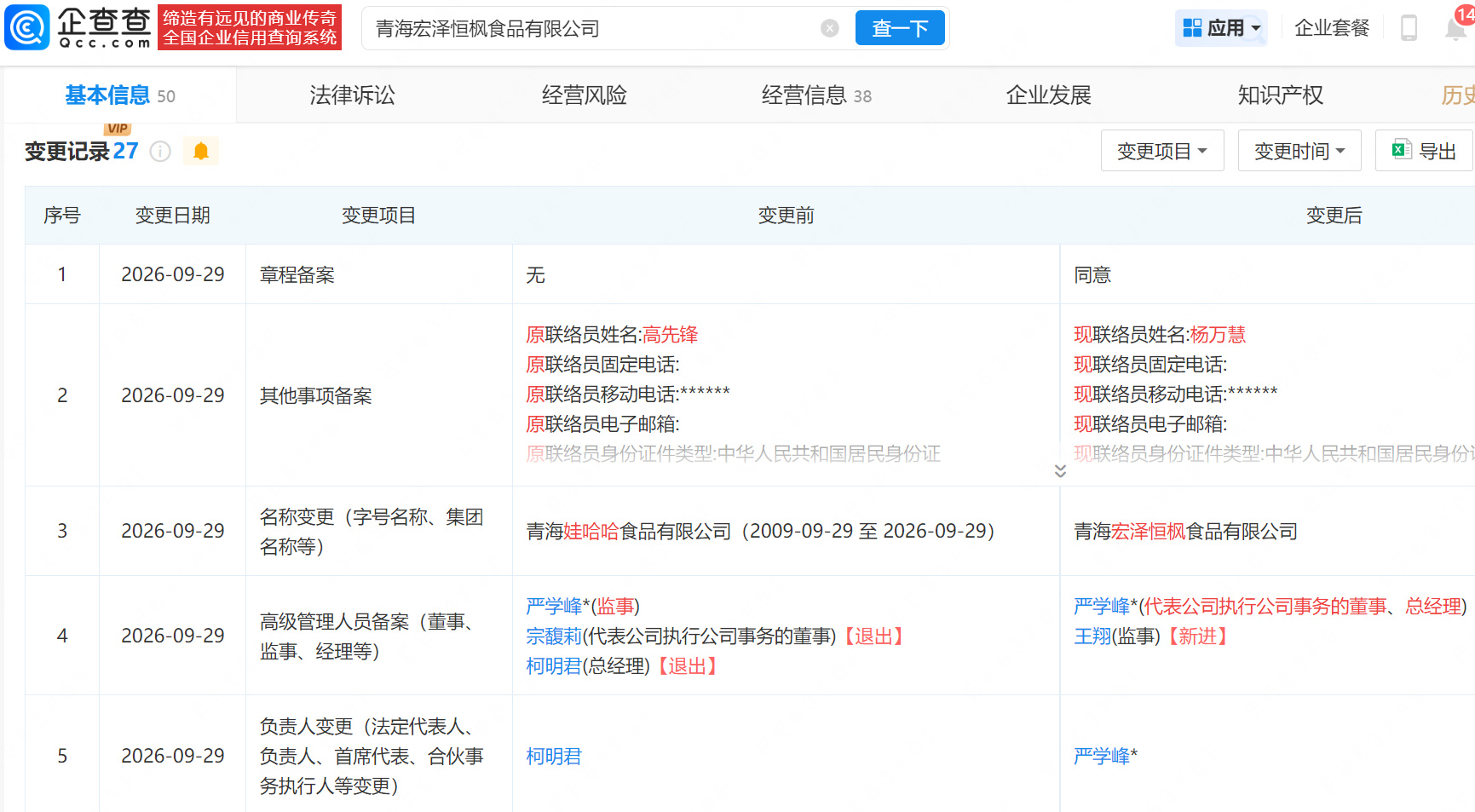Open 柯明君 link in row 5

pos(554,757)
